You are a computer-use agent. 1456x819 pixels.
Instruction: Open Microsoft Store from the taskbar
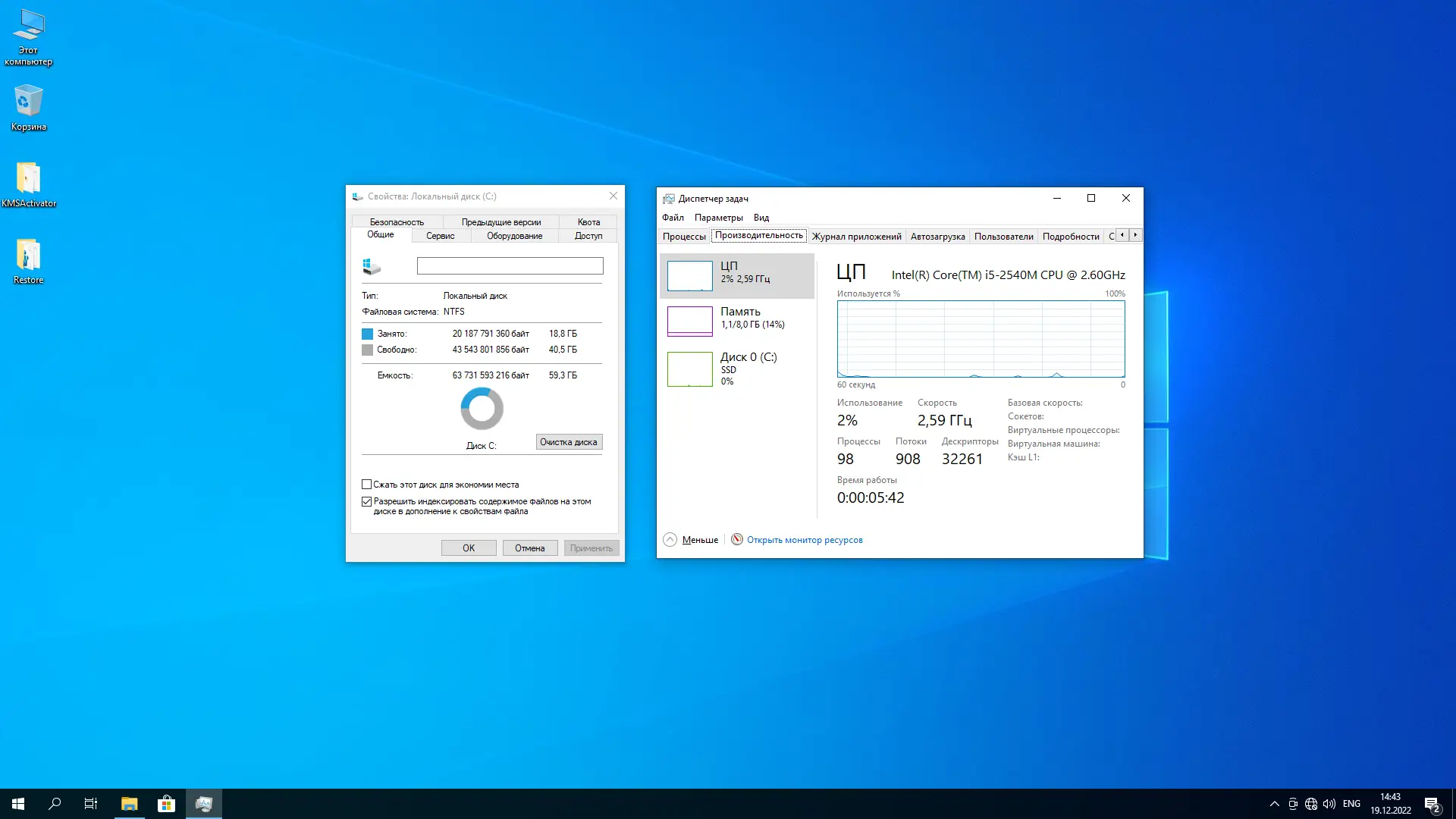point(166,803)
